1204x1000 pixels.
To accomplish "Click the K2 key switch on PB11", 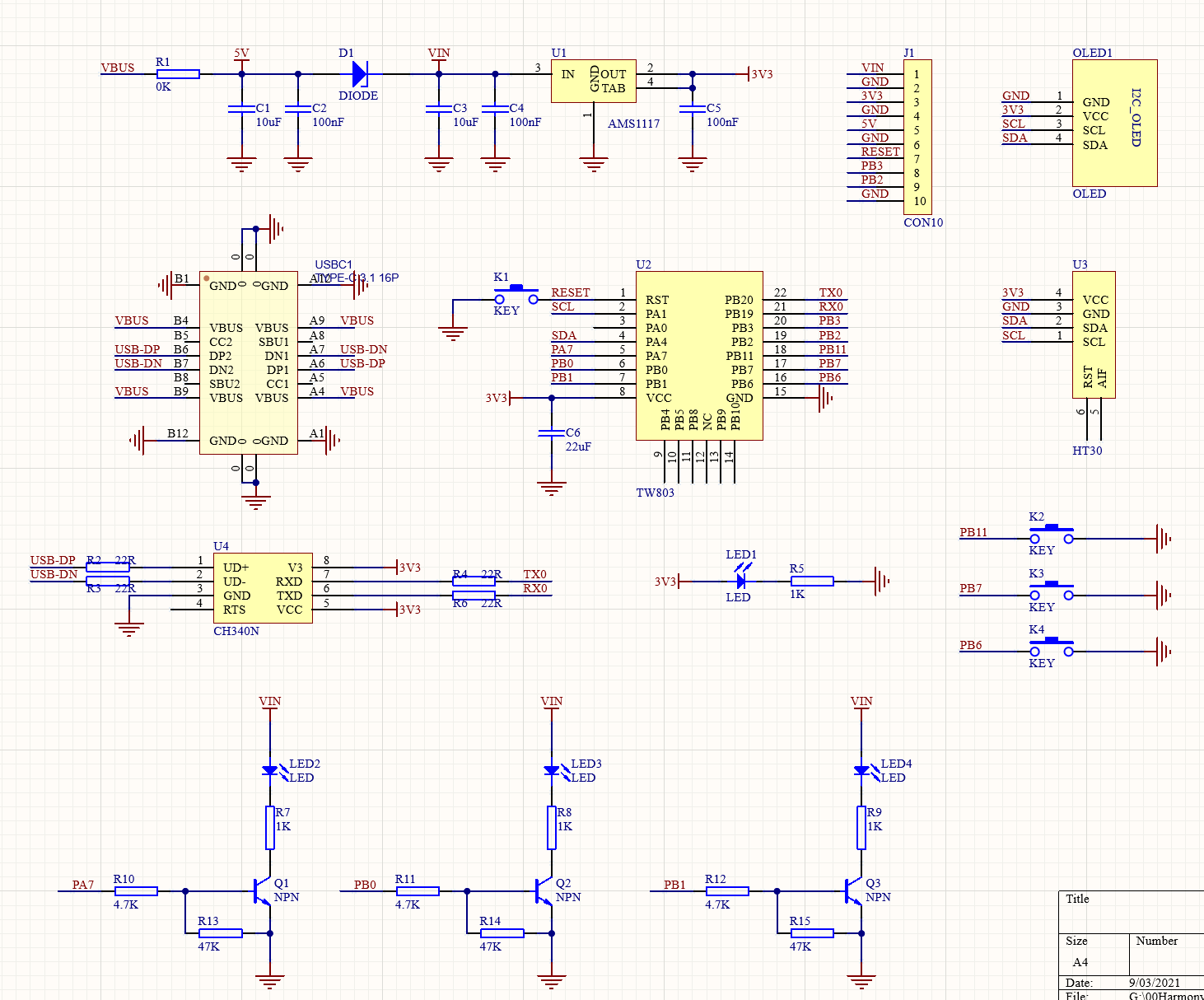I will 1052,535.
